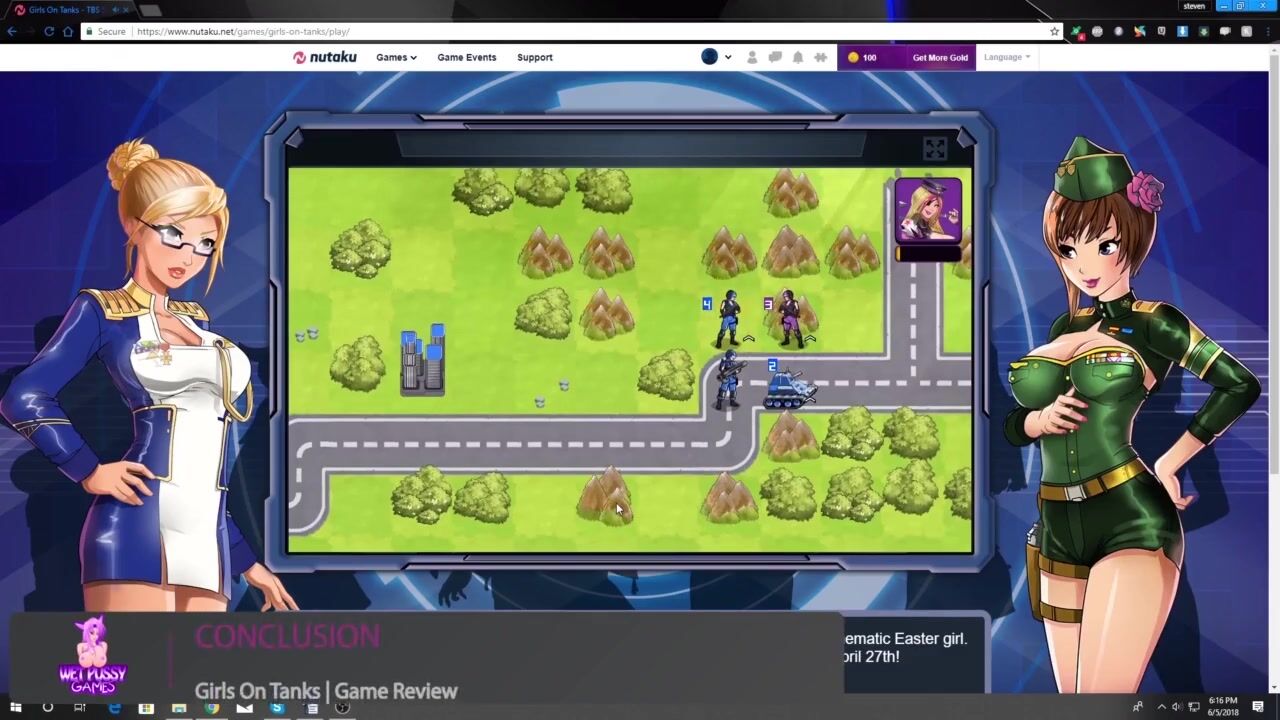Select the blue tank unit on road

789,388
